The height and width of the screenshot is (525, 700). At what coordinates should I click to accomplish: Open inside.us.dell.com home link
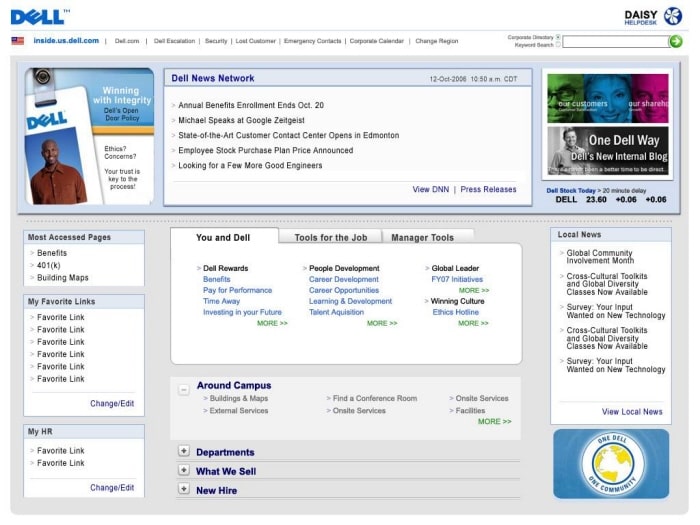click(x=66, y=41)
